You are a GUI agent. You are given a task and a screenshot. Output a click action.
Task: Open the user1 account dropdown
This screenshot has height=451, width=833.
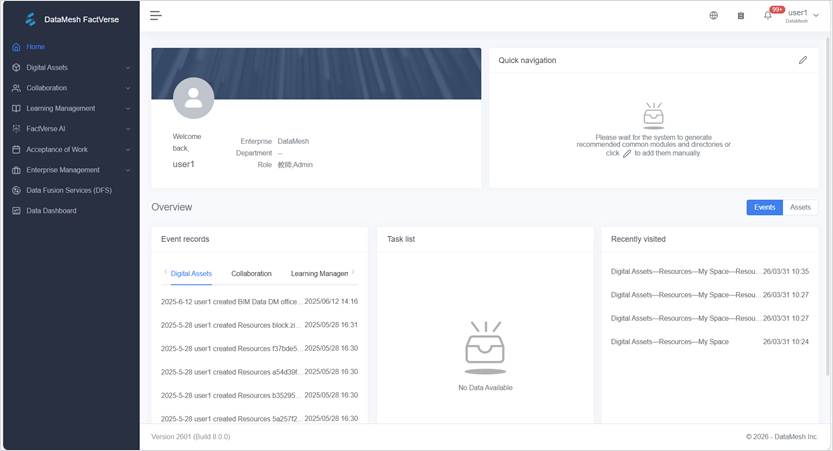(800, 15)
